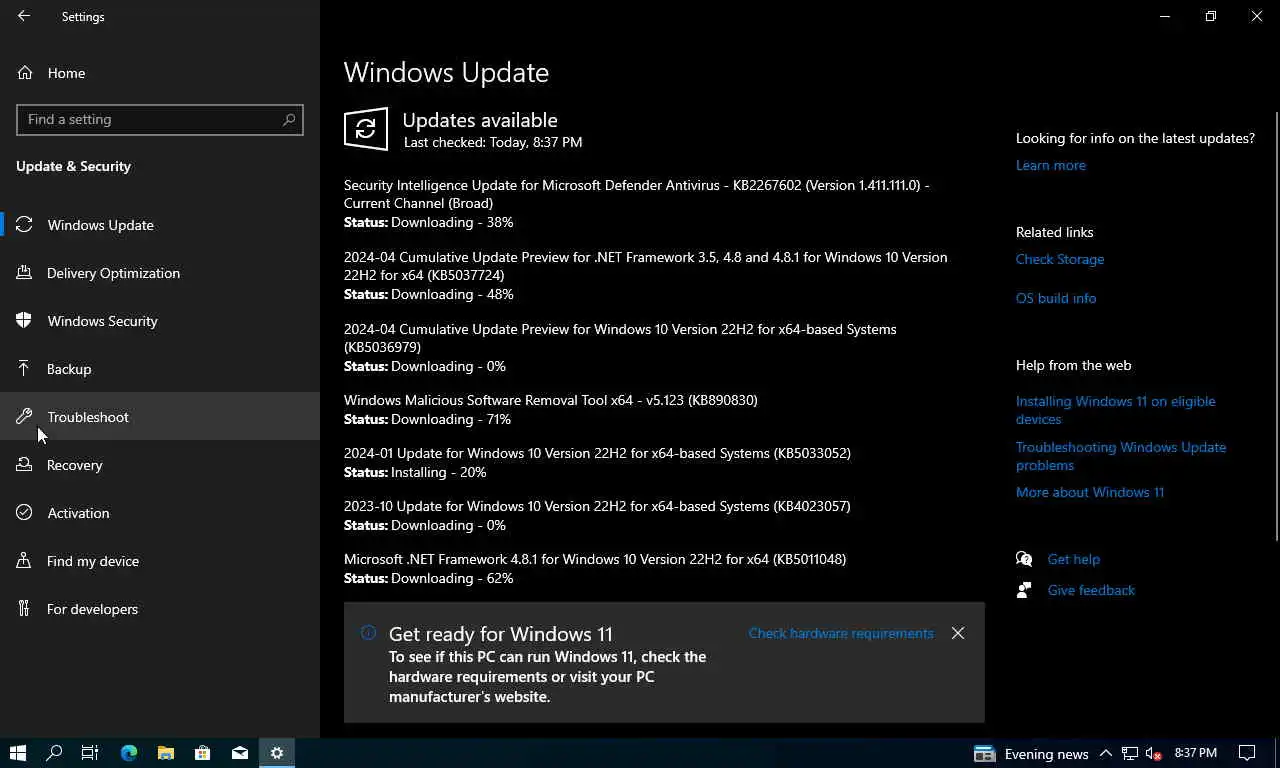Open the notification center icon
The height and width of the screenshot is (768, 1280).
pos(1247,753)
